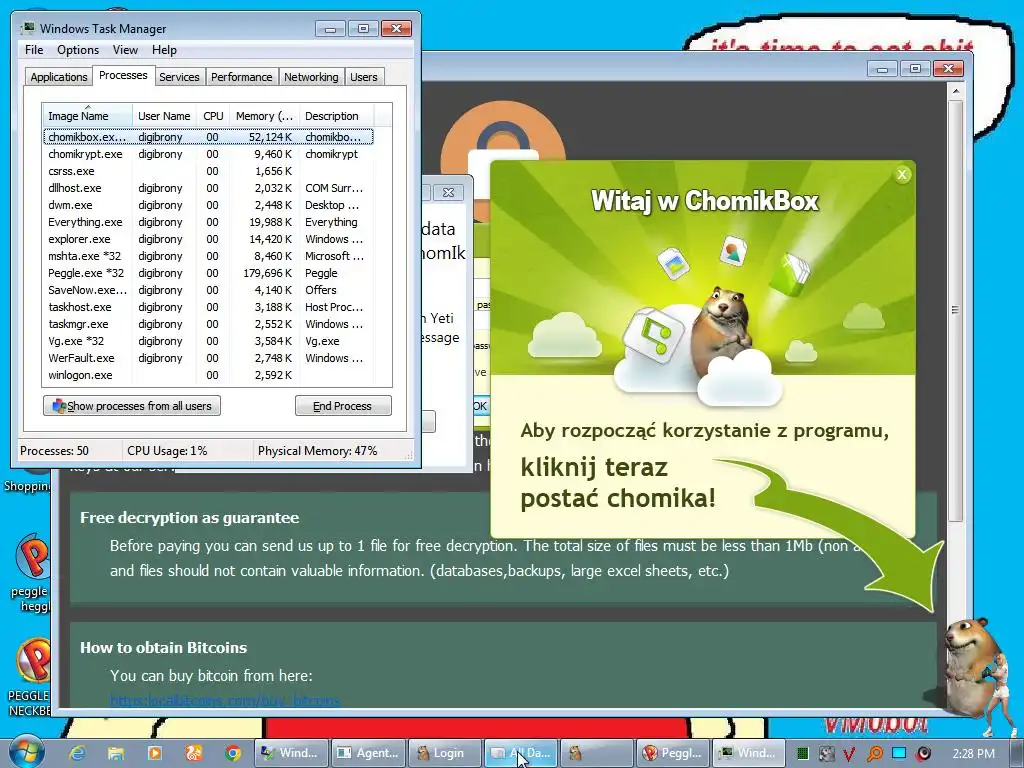Select the Everything.exe process row

point(208,222)
